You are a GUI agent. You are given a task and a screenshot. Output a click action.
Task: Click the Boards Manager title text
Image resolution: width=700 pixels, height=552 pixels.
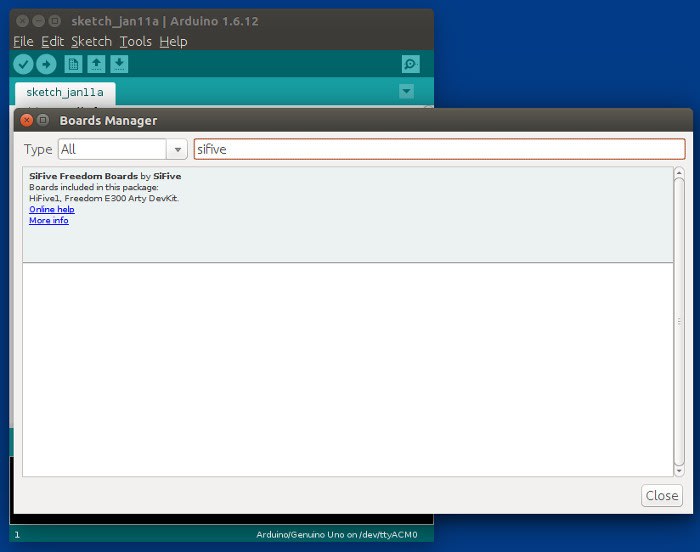108,121
